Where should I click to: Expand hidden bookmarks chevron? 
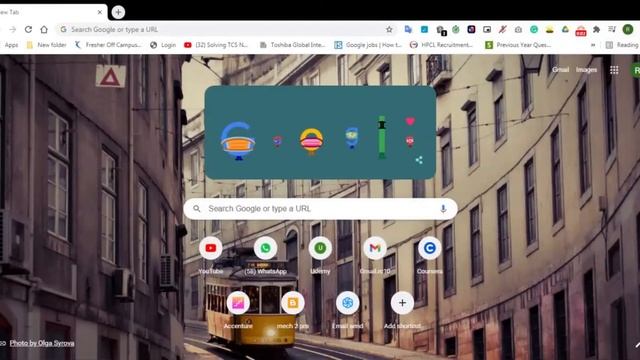[x=593, y=45]
